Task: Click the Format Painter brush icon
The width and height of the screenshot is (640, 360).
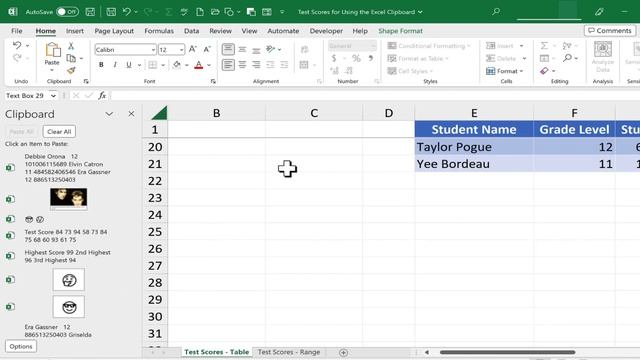Action: [71, 71]
